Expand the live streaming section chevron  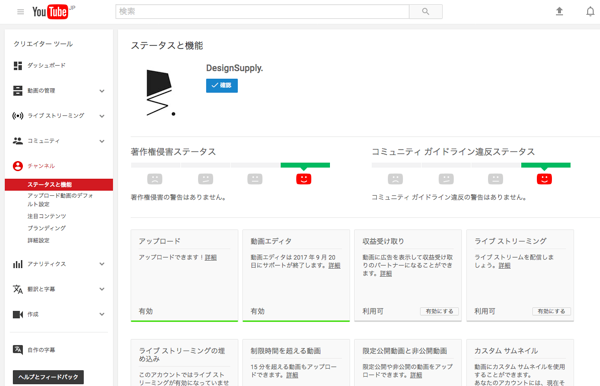[102, 116]
